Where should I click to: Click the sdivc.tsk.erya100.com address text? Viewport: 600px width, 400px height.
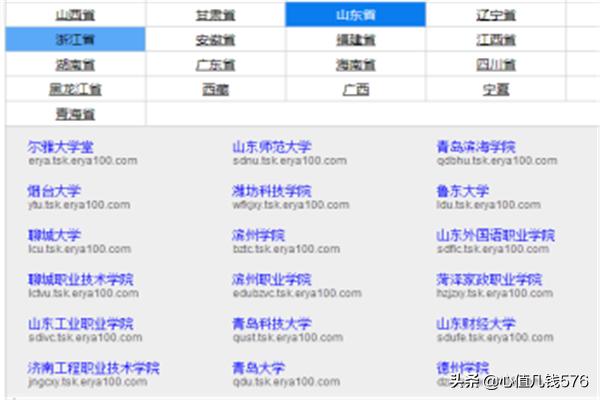tap(85, 338)
